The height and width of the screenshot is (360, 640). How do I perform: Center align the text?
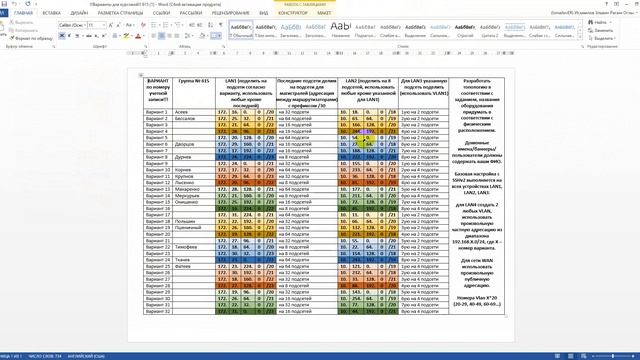162,36
